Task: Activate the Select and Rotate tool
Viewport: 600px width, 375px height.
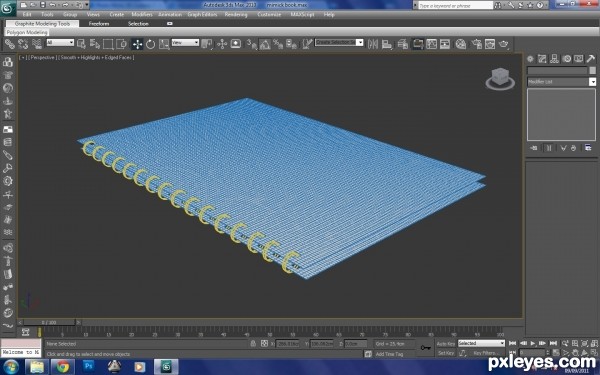Action: 150,44
